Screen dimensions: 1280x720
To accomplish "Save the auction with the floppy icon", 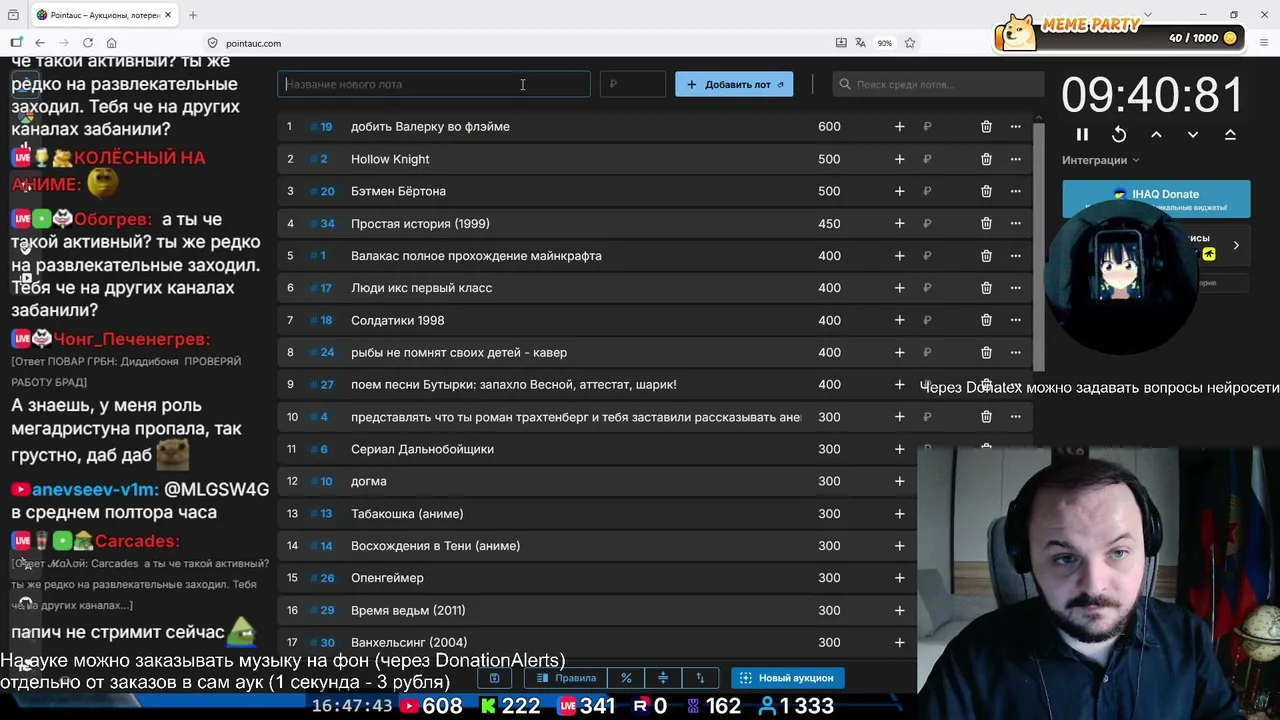I will point(494,678).
